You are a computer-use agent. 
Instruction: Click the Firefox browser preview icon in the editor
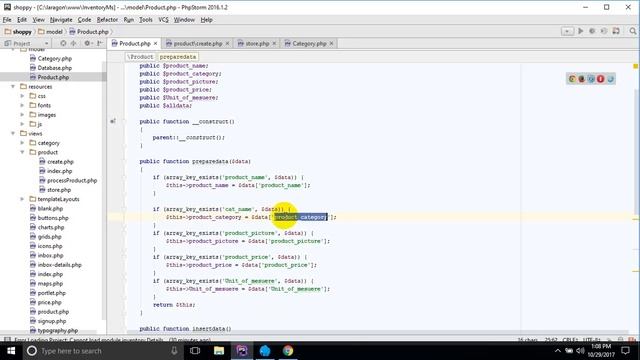582,79
